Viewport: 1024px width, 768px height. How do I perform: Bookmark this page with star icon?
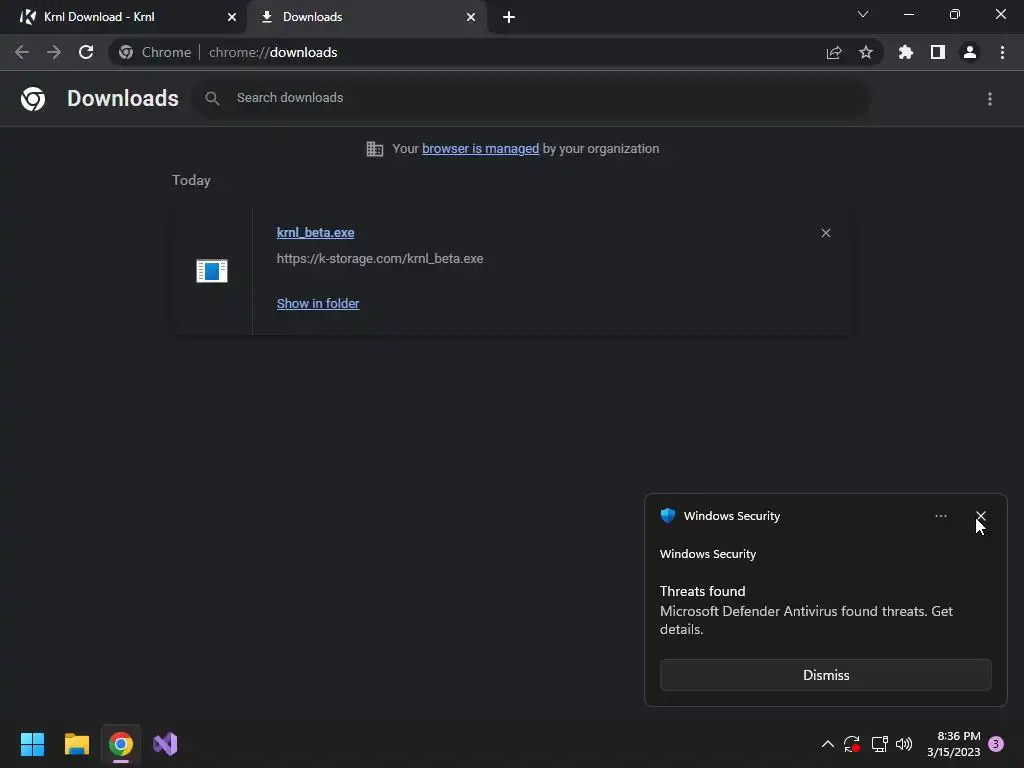click(866, 52)
